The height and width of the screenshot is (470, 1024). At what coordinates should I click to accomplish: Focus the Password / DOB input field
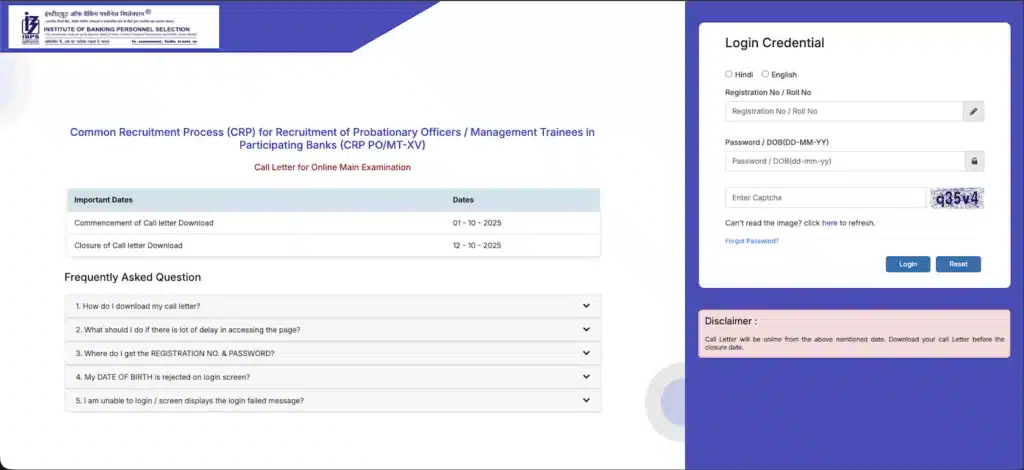click(x=845, y=161)
